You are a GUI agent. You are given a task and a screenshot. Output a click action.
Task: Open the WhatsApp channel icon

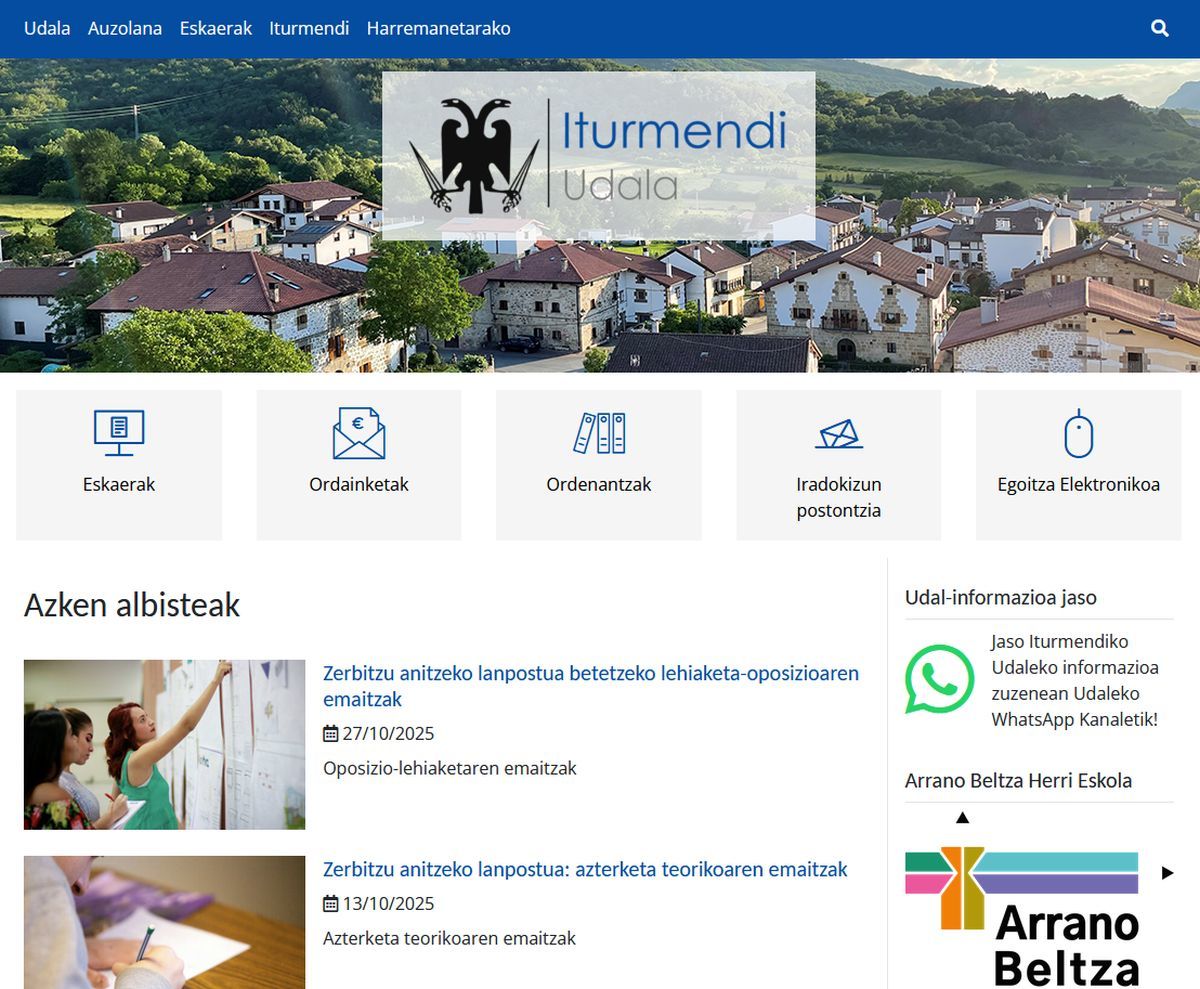coord(939,680)
